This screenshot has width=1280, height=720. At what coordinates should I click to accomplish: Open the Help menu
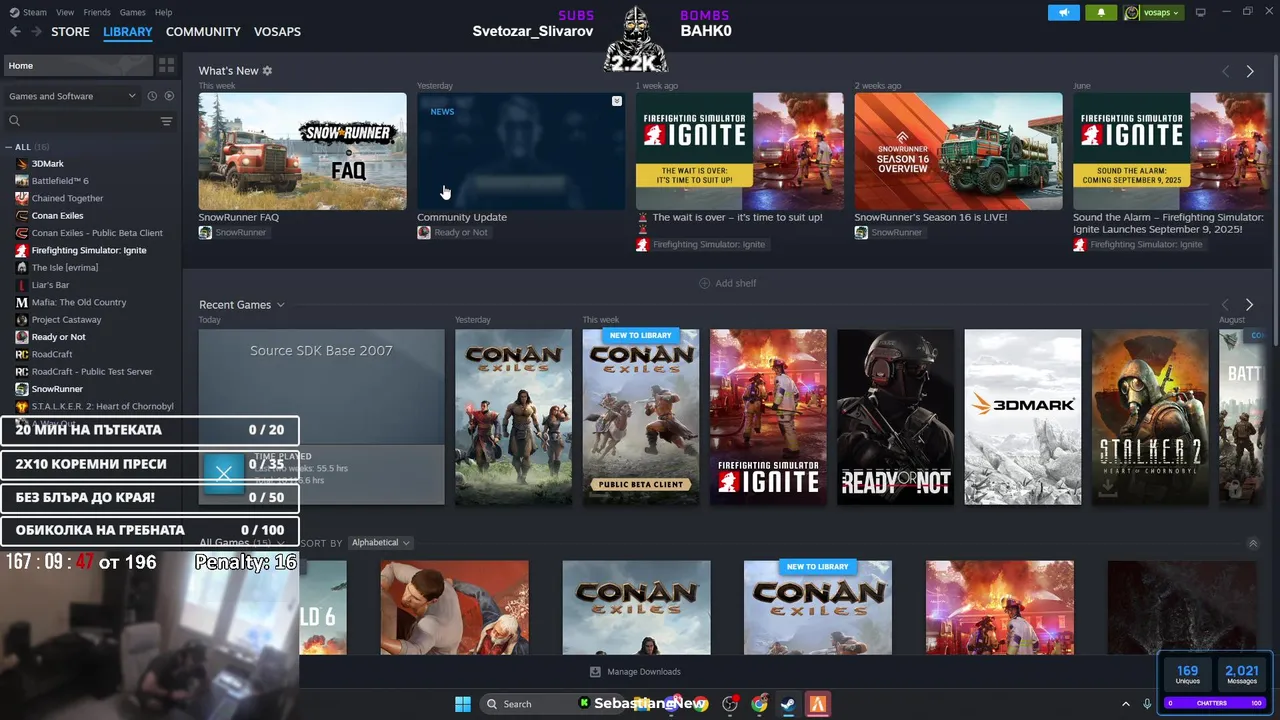click(x=163, y=12)
